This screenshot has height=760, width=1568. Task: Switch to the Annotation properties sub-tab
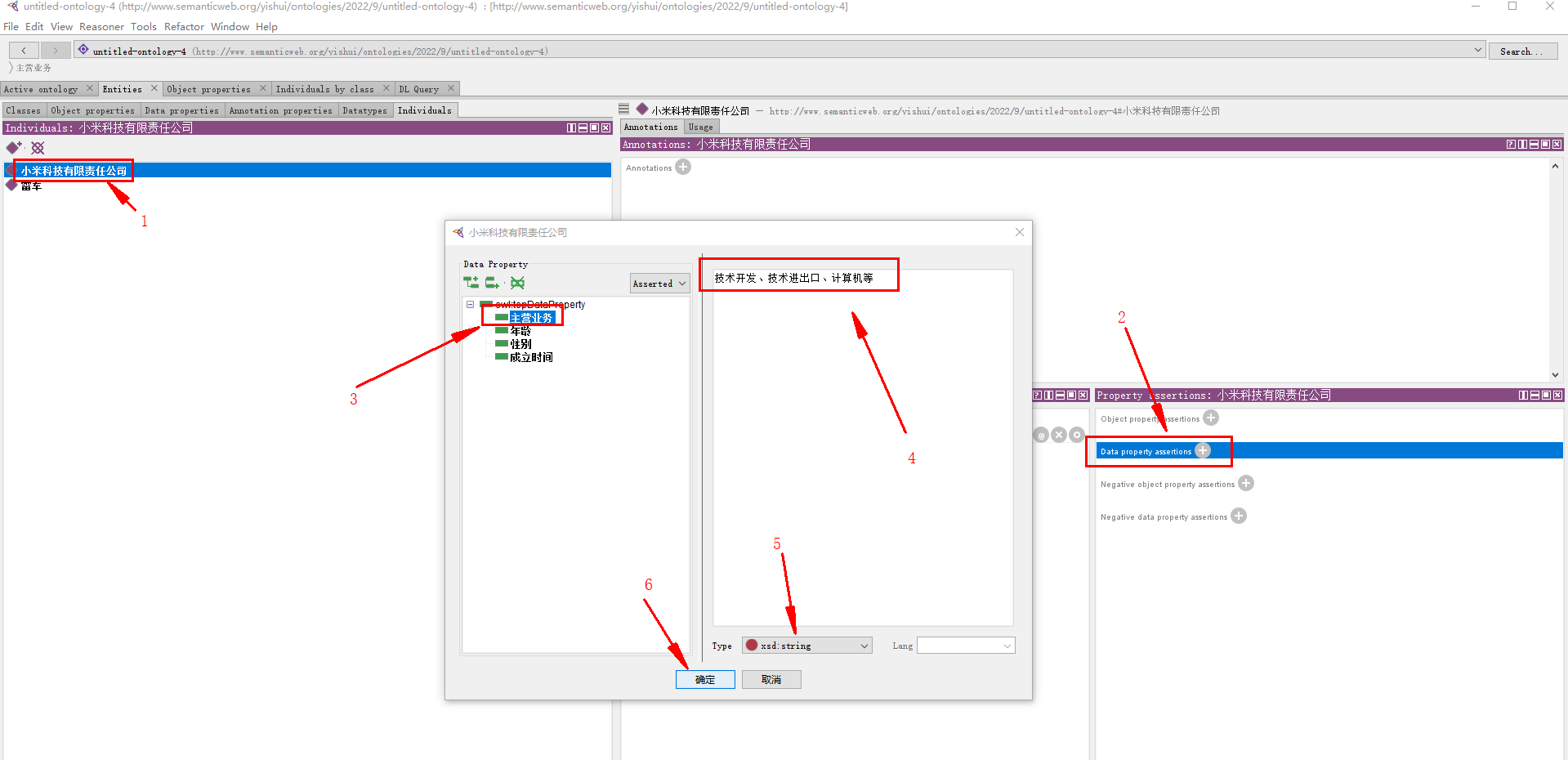[x=281, y=110]
